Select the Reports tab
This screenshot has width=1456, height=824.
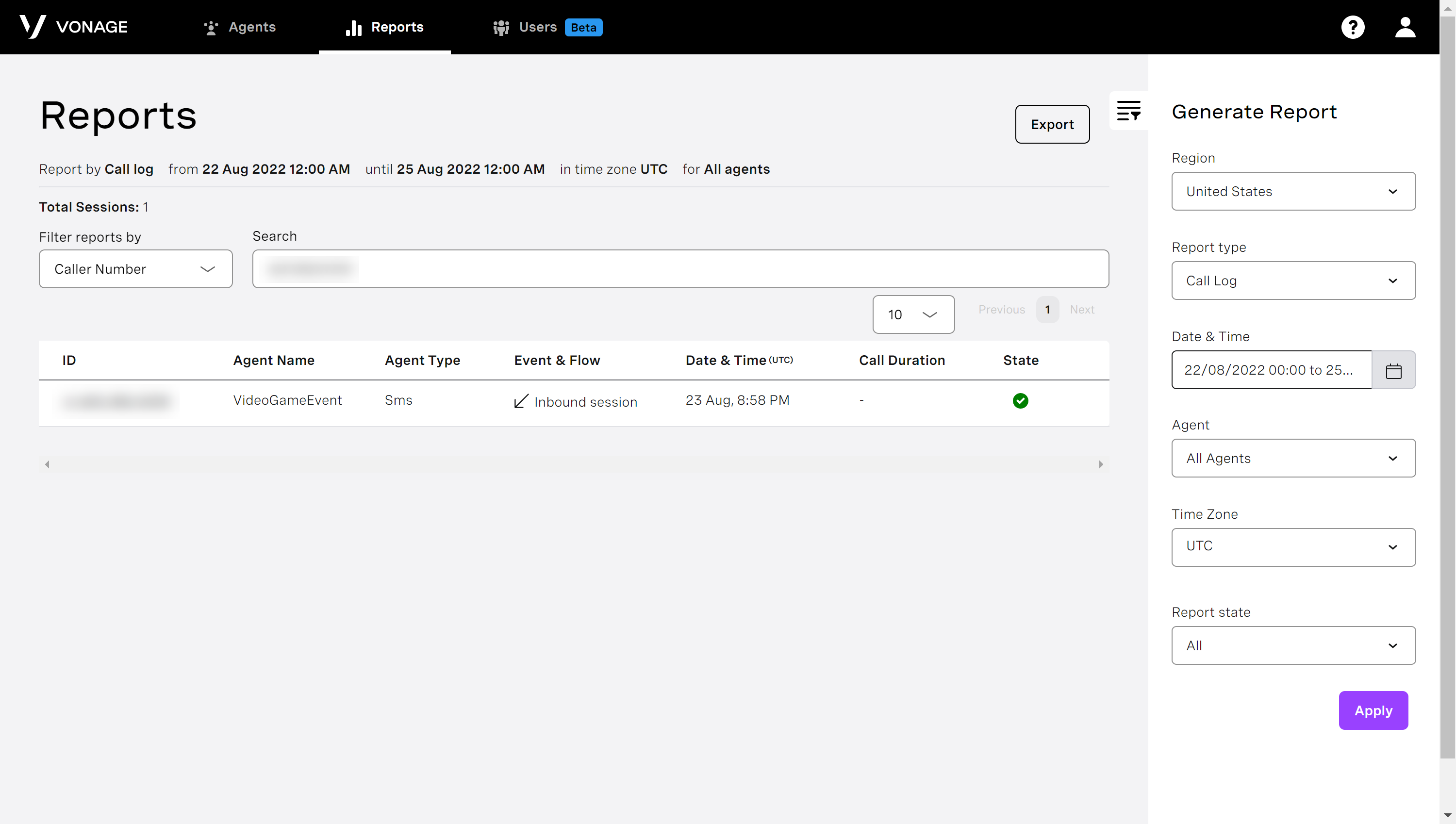pyautogui.click(x=385, y=27)
